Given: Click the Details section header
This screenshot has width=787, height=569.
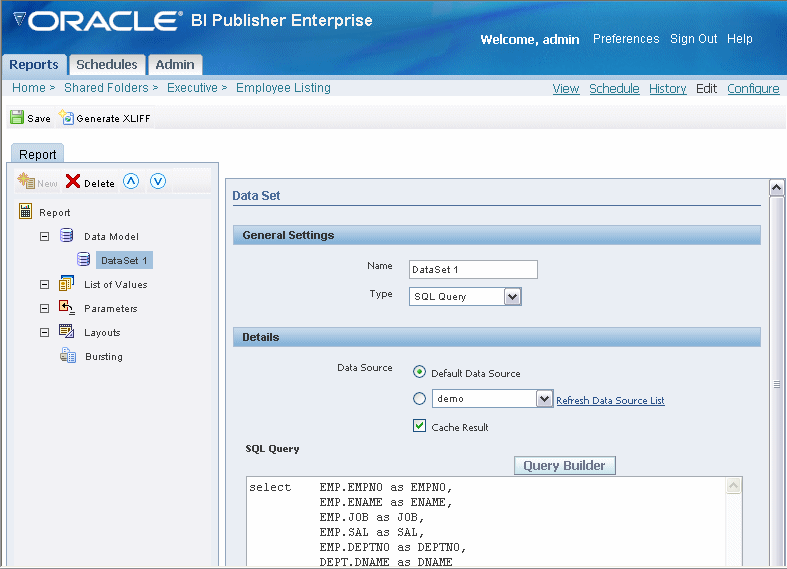Looking at the screenshot, I should [497, 337].
